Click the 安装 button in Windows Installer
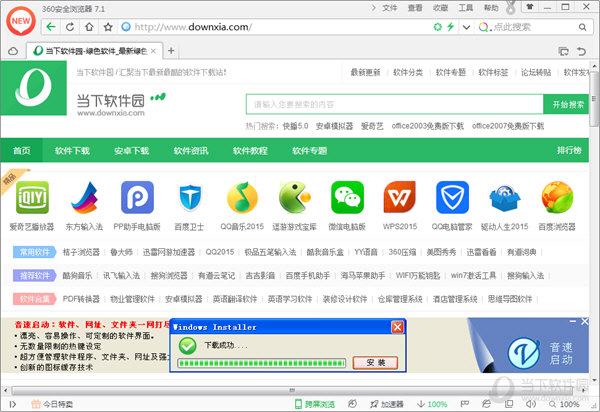This screenshot has width=600, height=412. click(375, 362)
